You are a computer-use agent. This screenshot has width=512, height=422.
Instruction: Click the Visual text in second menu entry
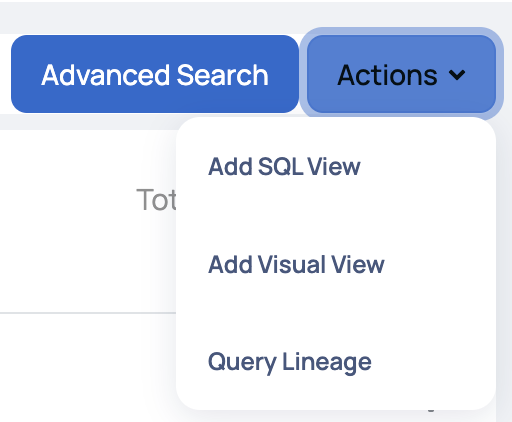292,264
